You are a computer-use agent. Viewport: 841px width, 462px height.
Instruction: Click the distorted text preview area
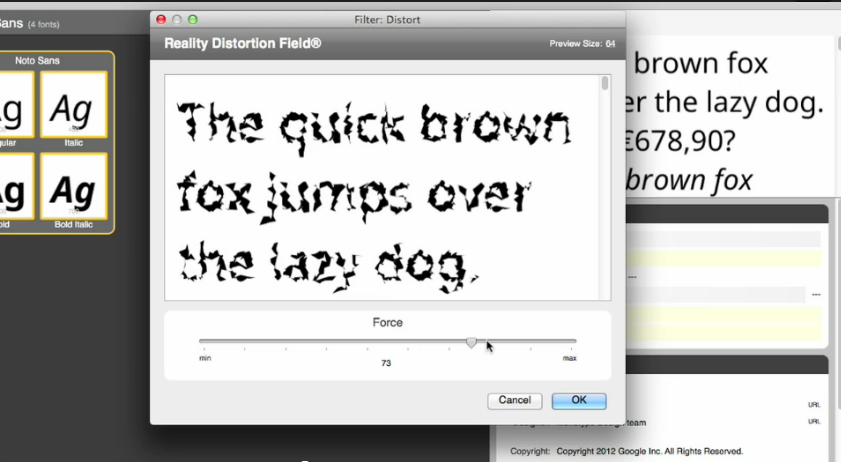coord(382,188)
